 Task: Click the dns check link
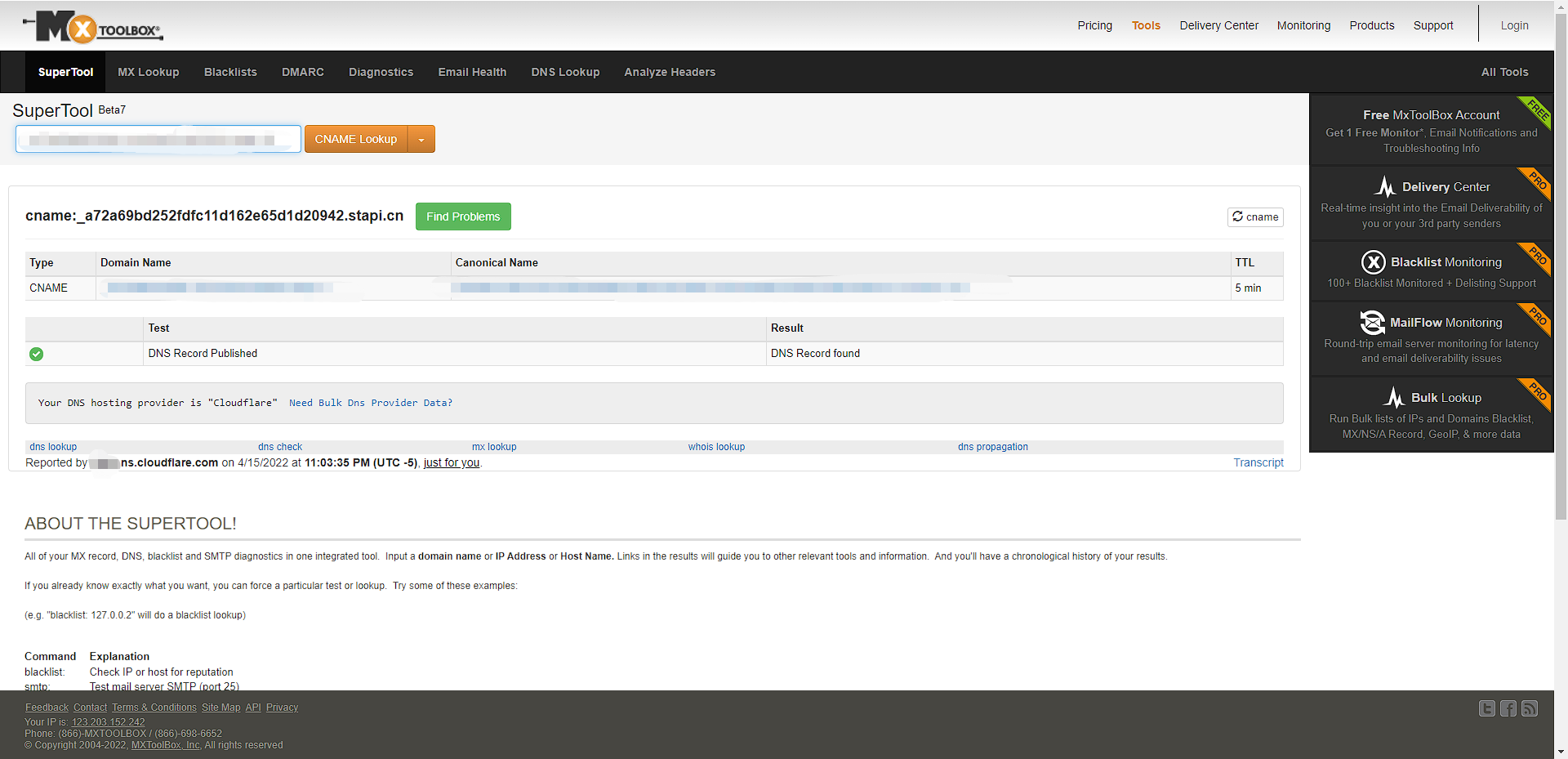point(280,447)
